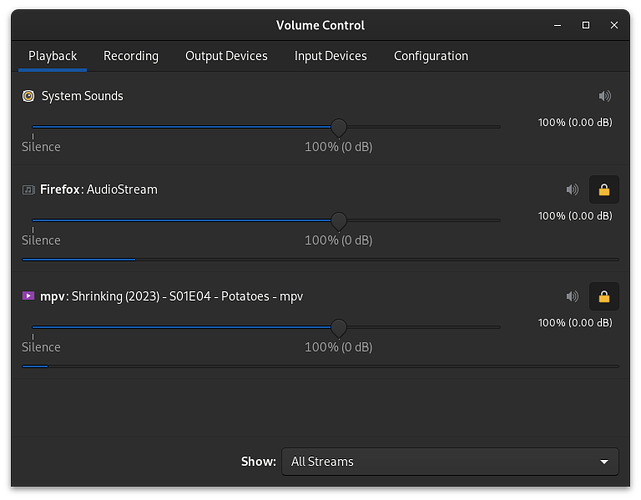Click the mpv Shrinking S01E04 Potatoes title
The width and height of the screenshot is (641, 500).
pos(171,296)
